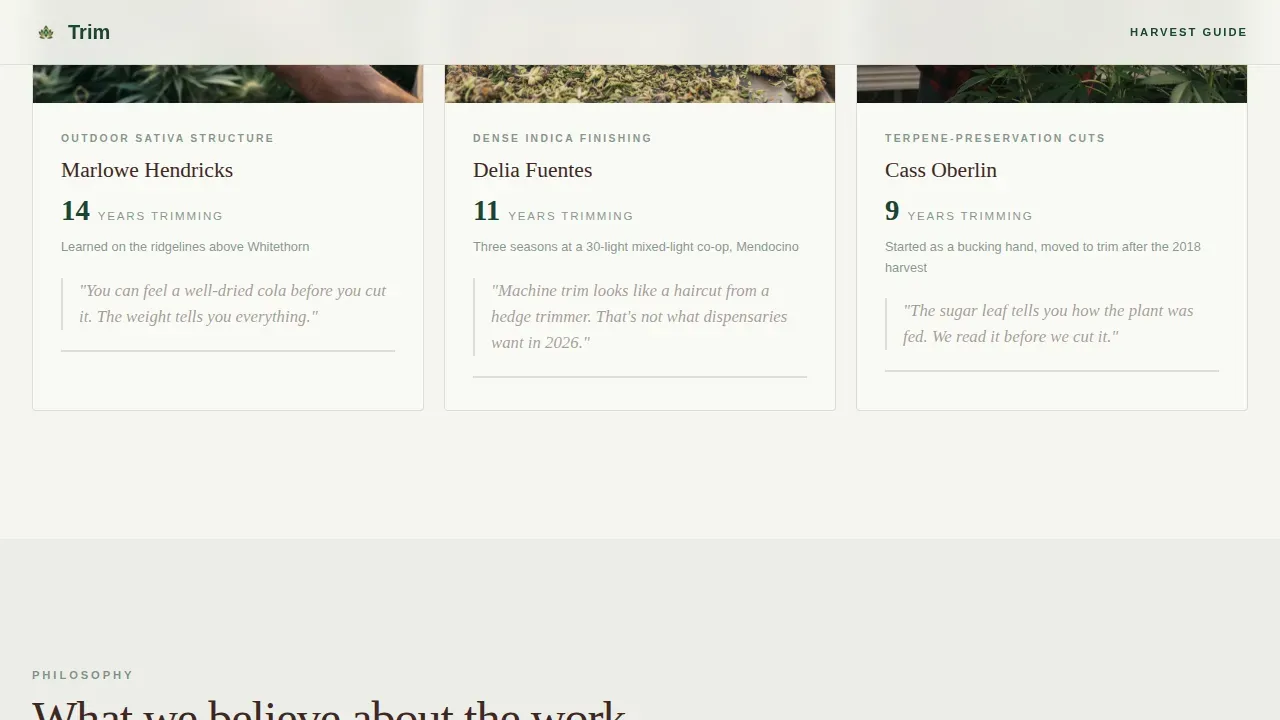
Task: Select the name Delia Fuentes
Action: (x=532, y=170)
